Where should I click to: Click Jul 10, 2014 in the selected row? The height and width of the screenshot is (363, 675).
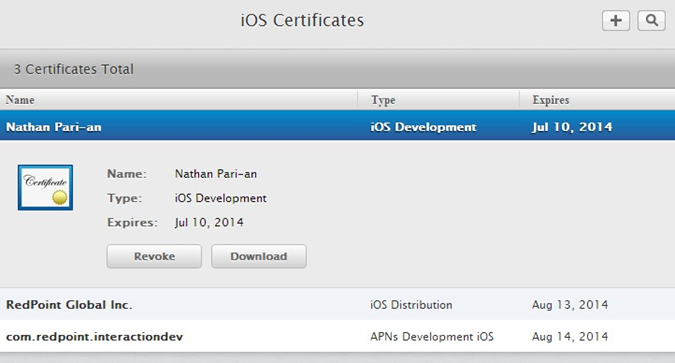[572, 127]
